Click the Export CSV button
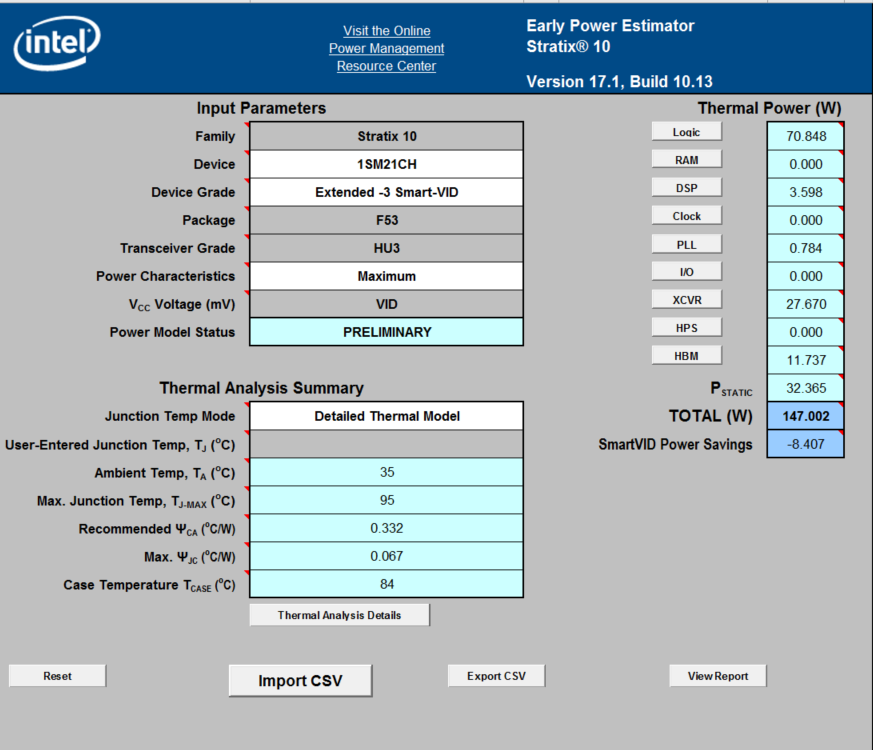 tap(496, 675)
